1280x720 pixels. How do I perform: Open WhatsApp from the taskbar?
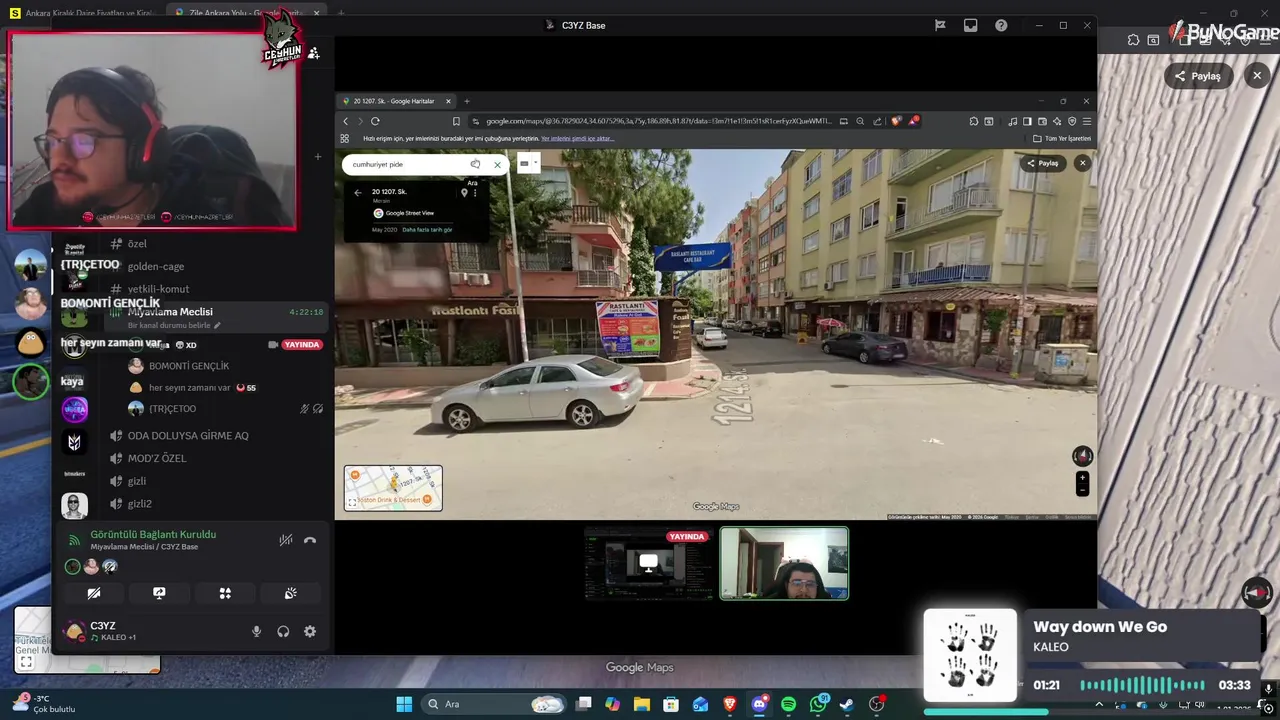tap(818, 704)
